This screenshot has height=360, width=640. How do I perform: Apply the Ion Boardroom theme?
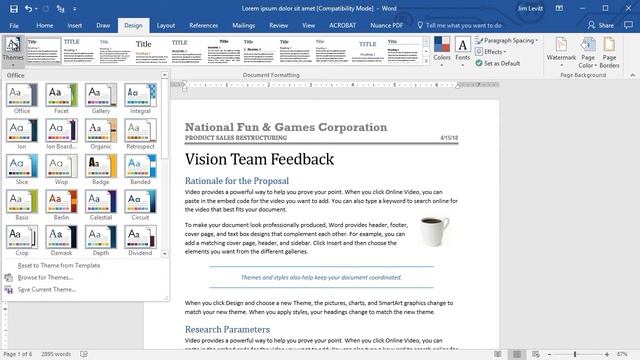(62, 134)
